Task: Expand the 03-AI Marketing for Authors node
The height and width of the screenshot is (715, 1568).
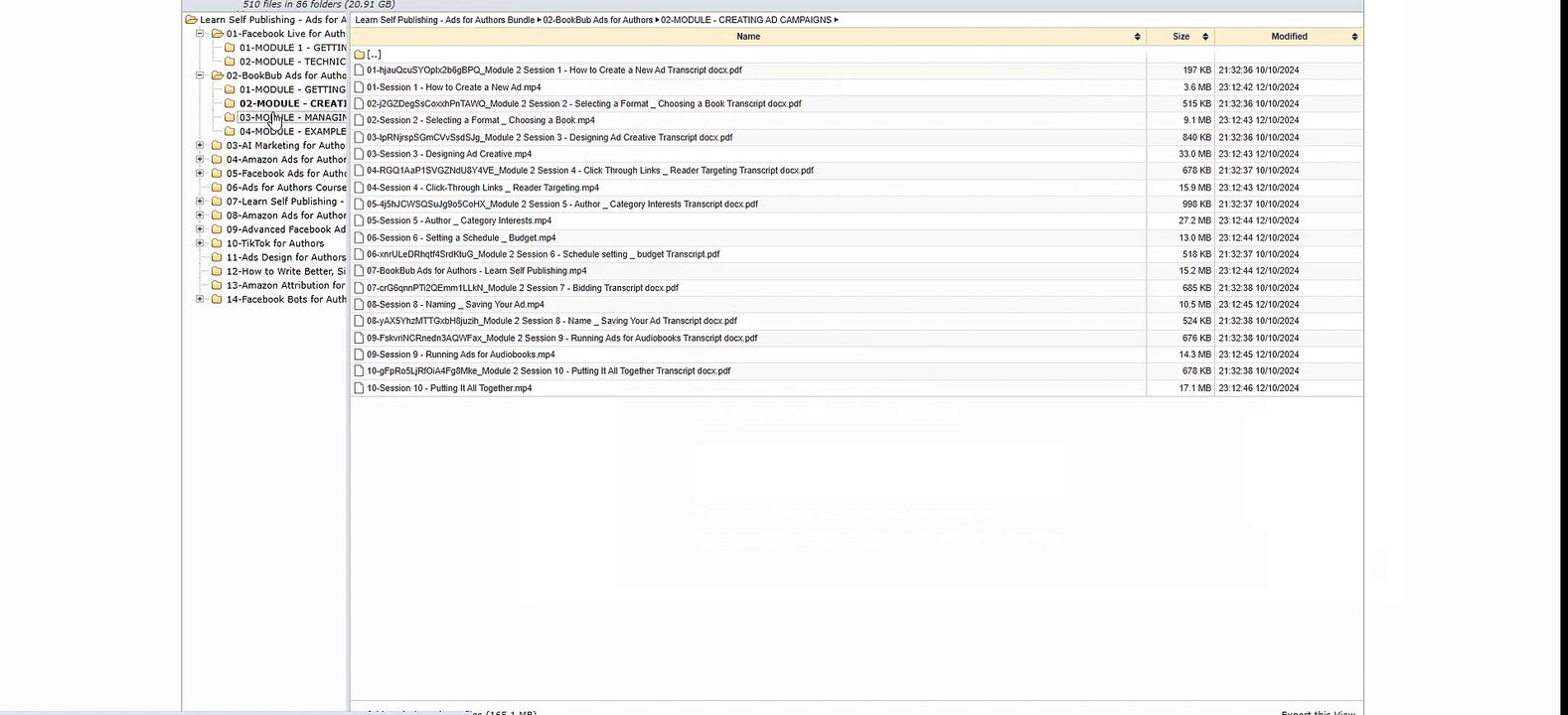Action: click(200, 146)
